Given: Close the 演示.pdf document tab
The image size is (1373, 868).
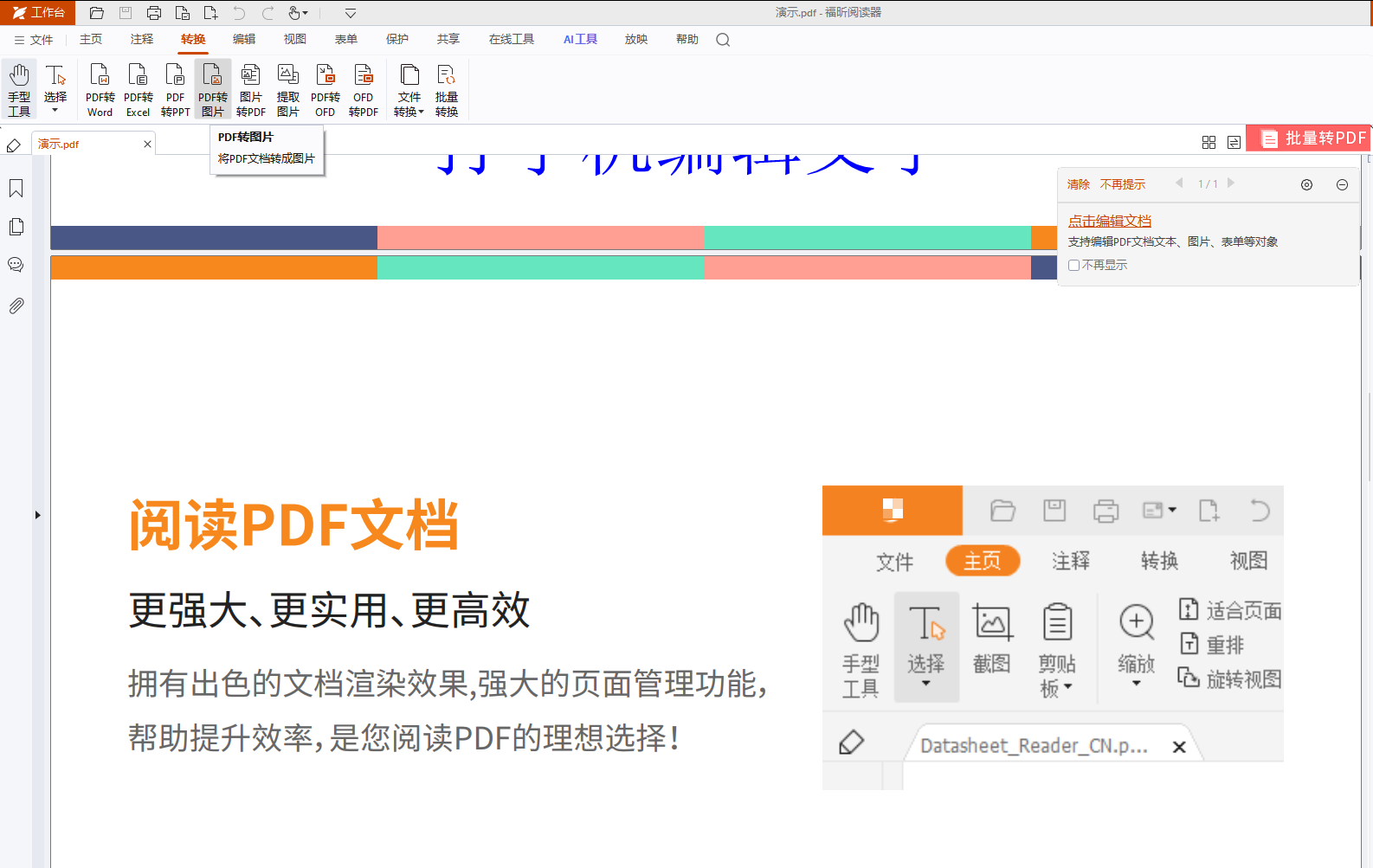Looking at the screenshot, I should coord(147,144).
